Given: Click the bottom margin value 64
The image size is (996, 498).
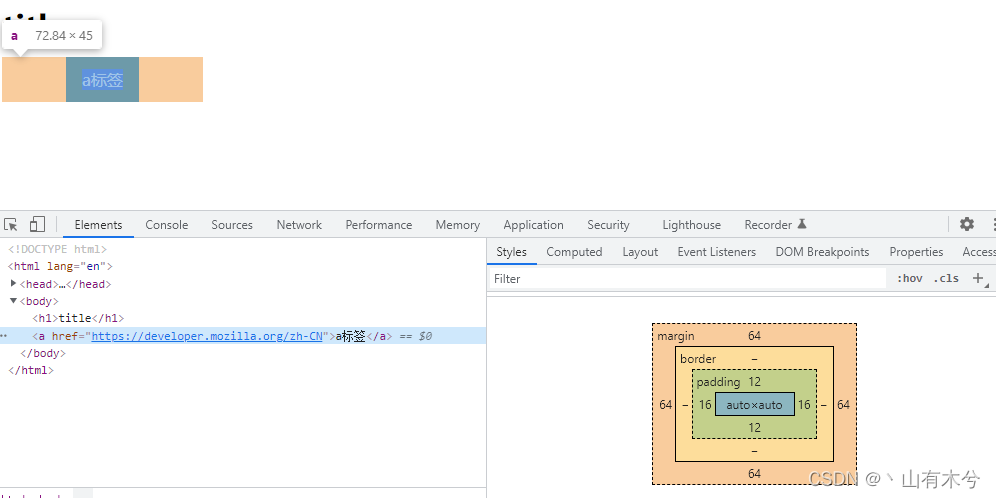Looking at the screenshot, I should (x=755, y=473).
